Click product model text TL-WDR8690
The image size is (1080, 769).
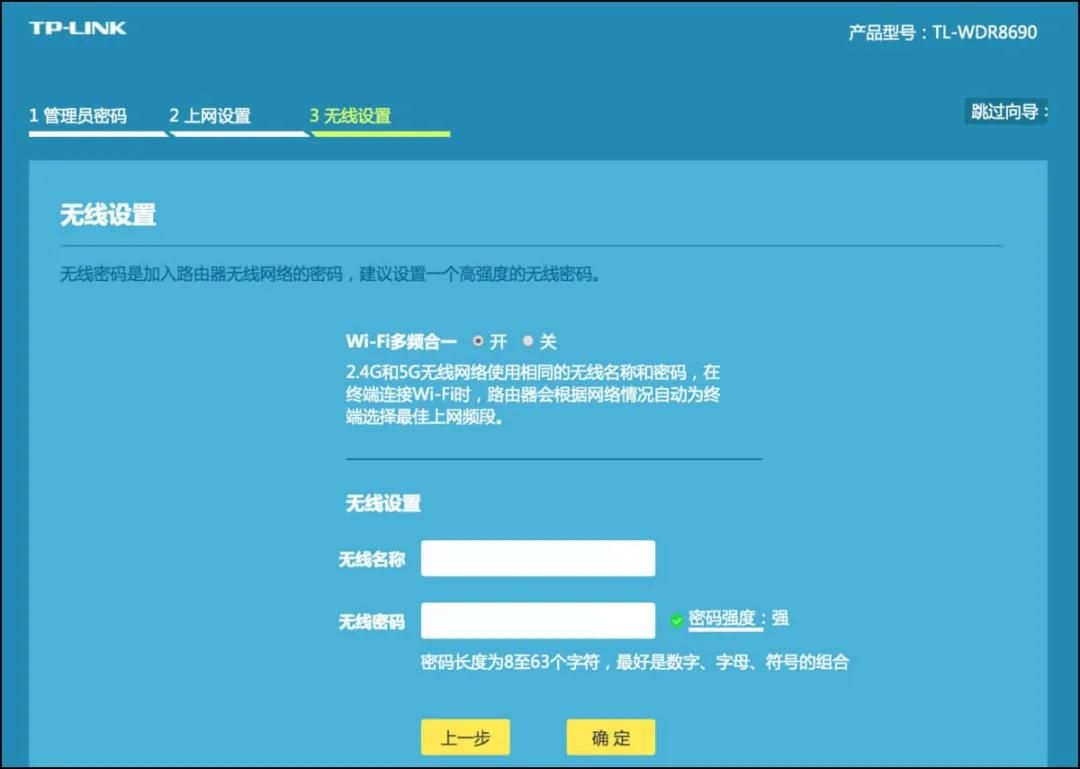point(984,32)
